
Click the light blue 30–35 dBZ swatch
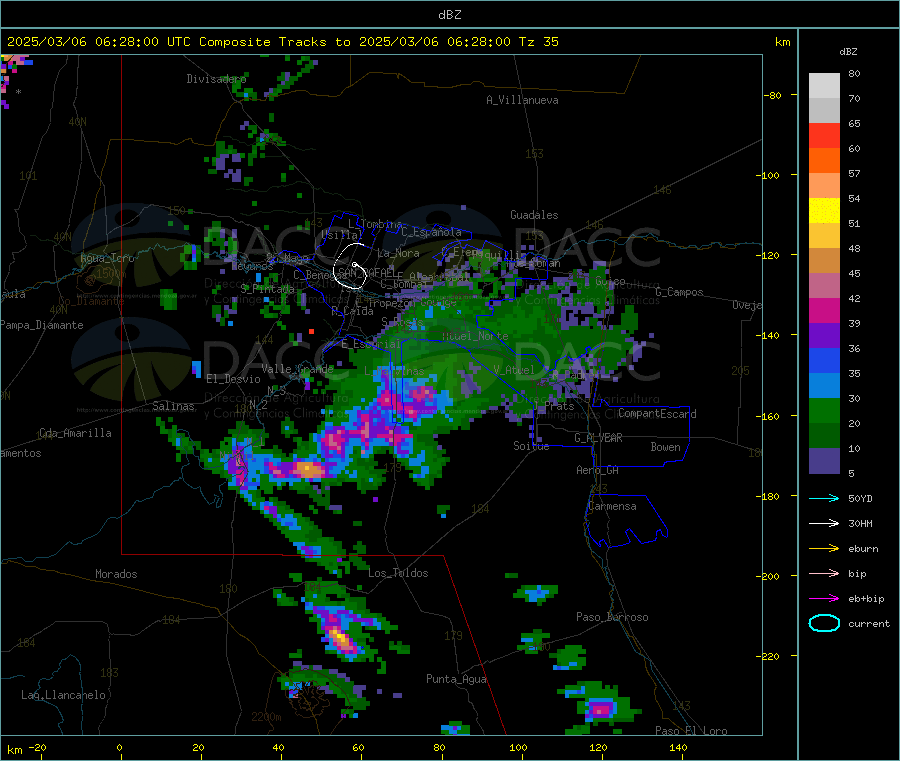[824, 386]
